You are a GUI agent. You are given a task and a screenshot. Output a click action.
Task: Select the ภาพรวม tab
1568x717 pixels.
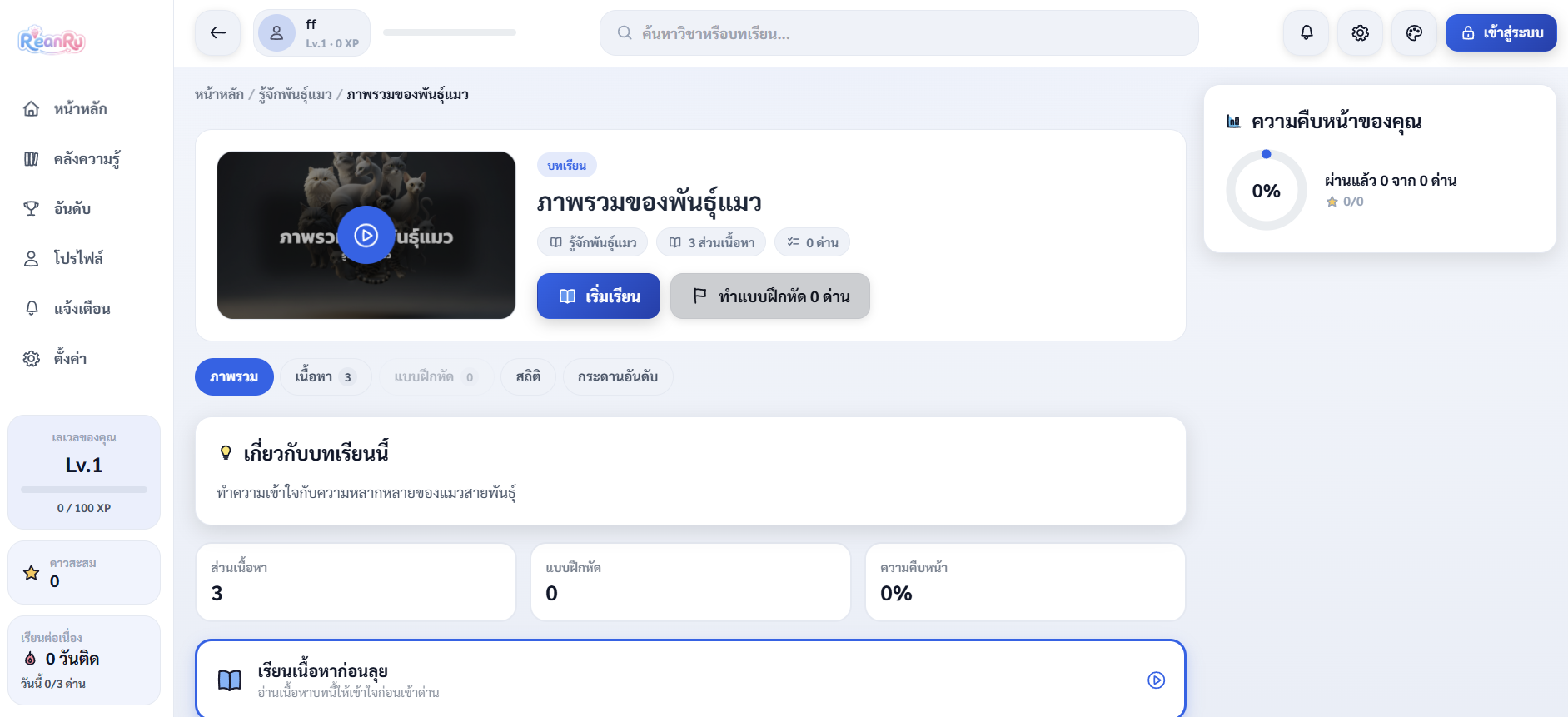coord(234,377)
